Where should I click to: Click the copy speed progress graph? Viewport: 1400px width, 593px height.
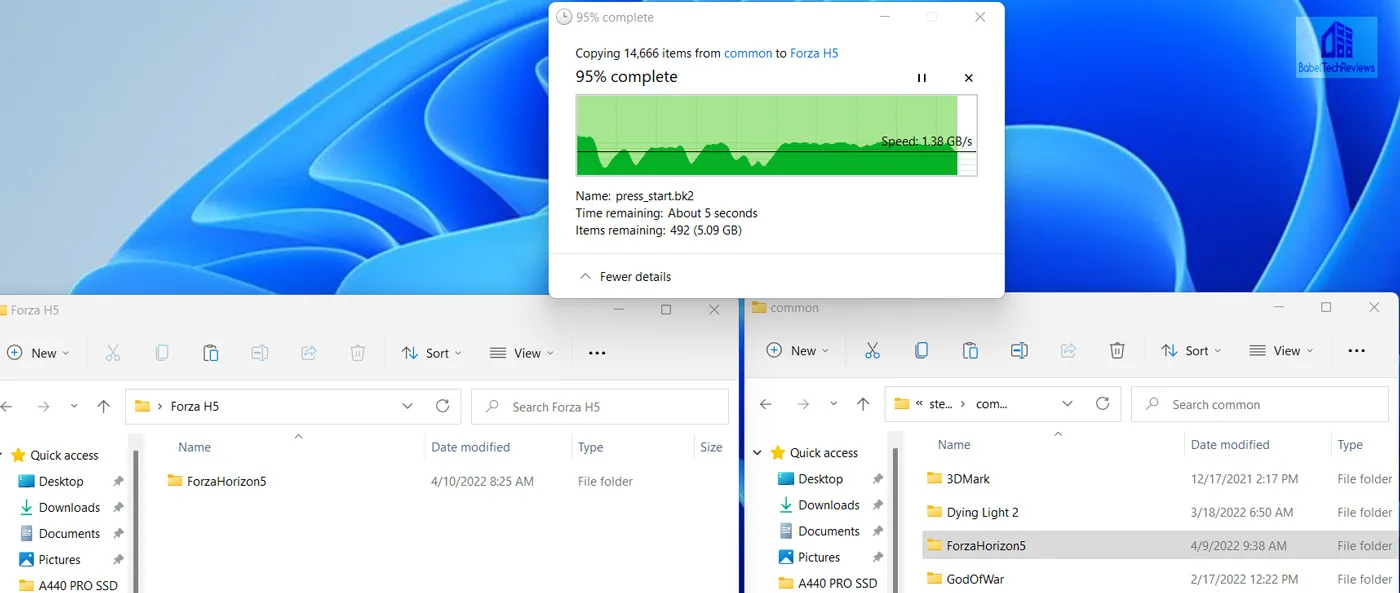pyautogui.click(x=776, y=136)
